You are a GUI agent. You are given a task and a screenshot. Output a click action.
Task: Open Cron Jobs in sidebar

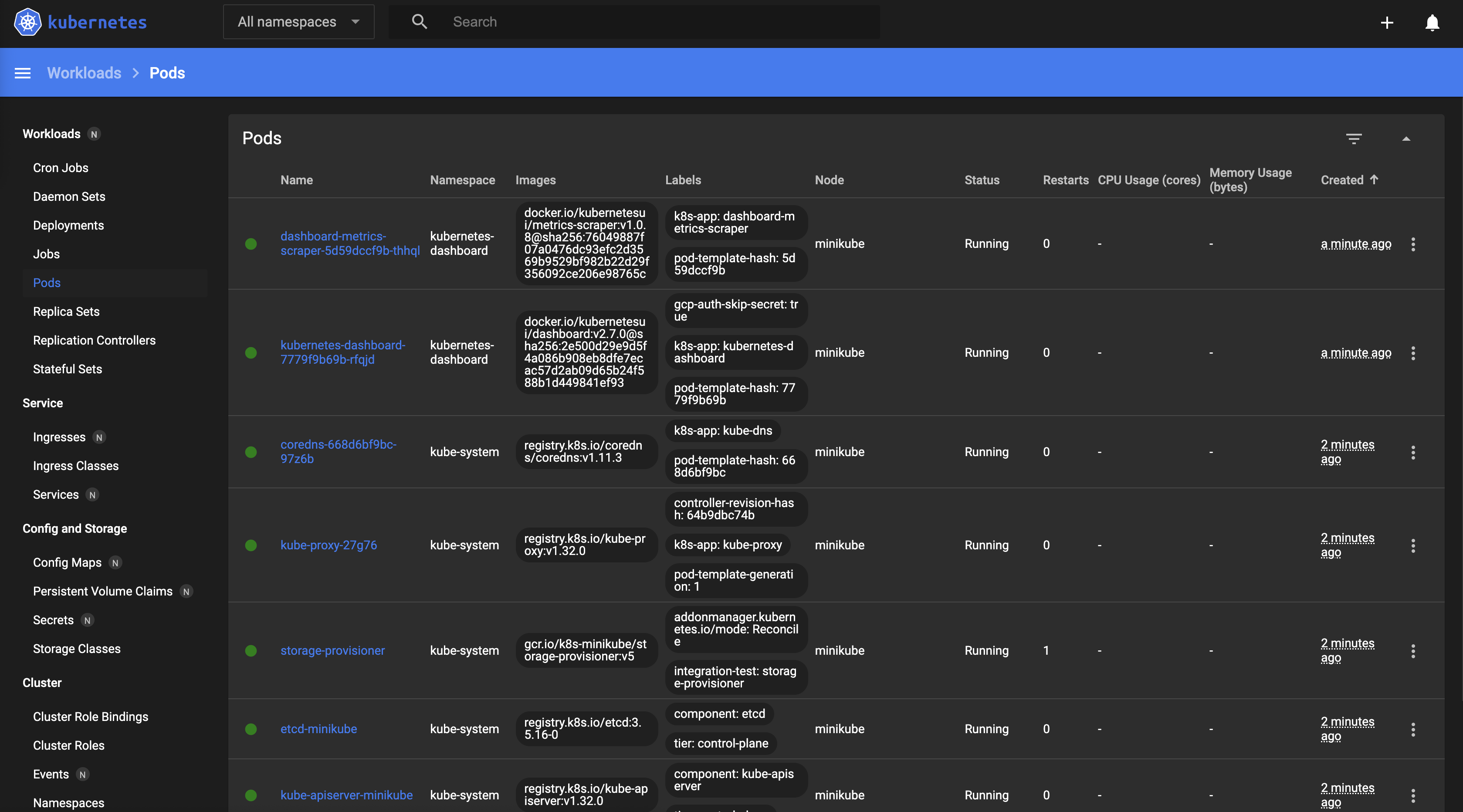click(61, 168)
